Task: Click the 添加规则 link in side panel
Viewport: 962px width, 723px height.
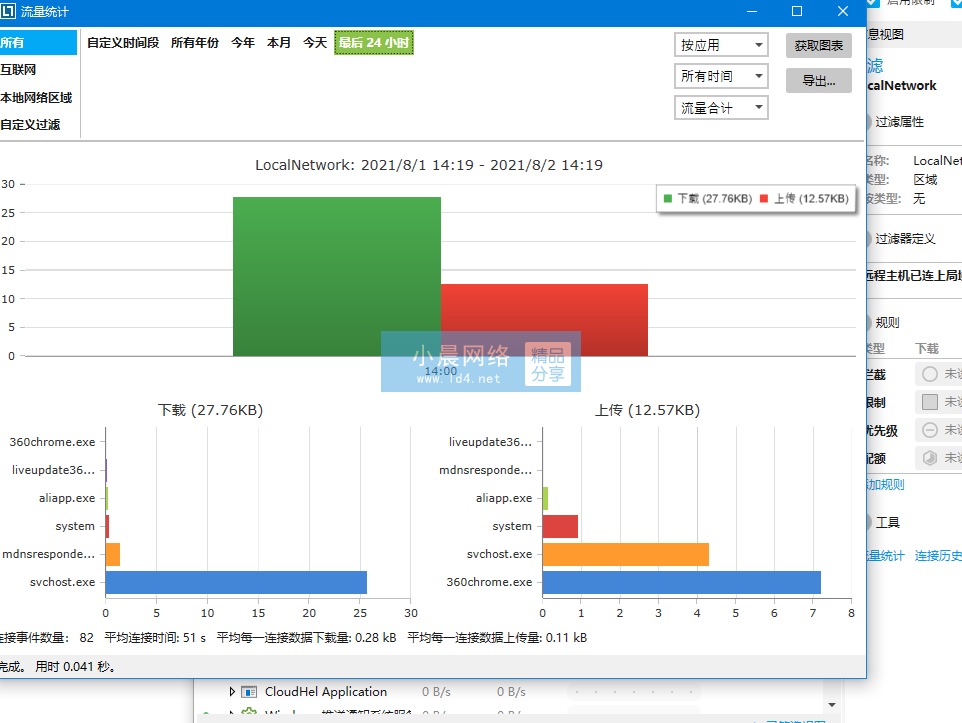Action: coord(885,485)
